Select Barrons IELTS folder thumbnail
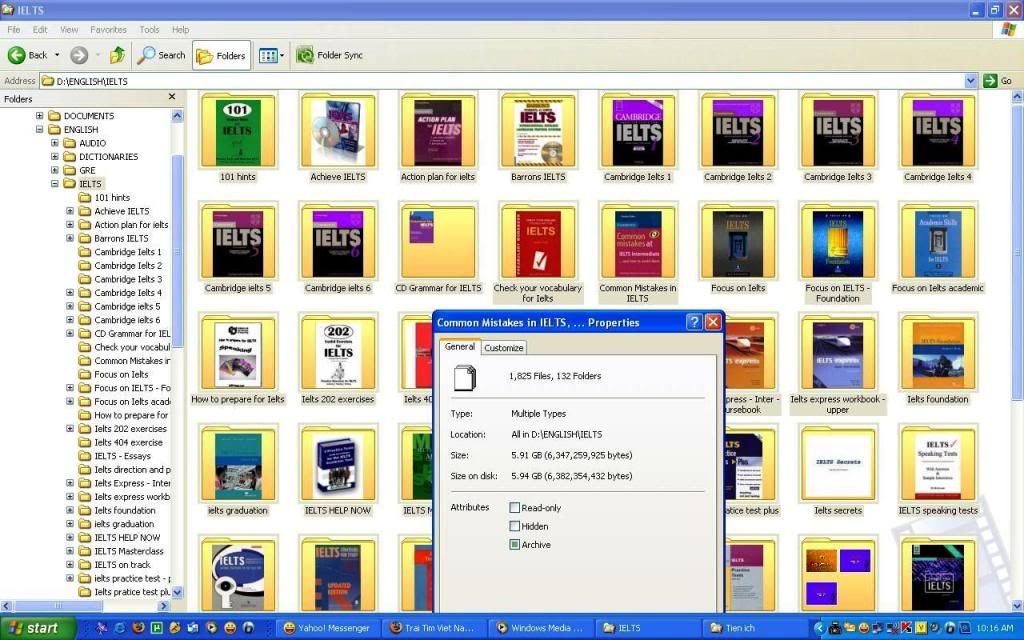 (538, 138)
